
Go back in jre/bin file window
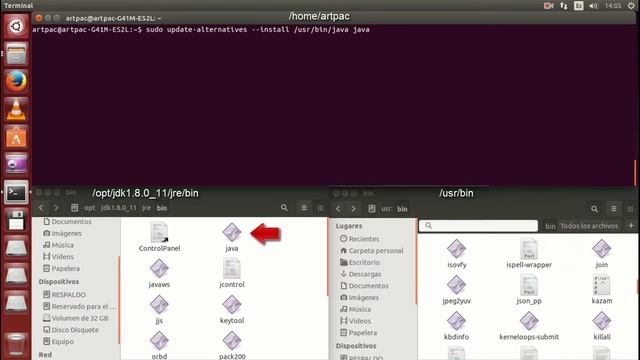41,208
